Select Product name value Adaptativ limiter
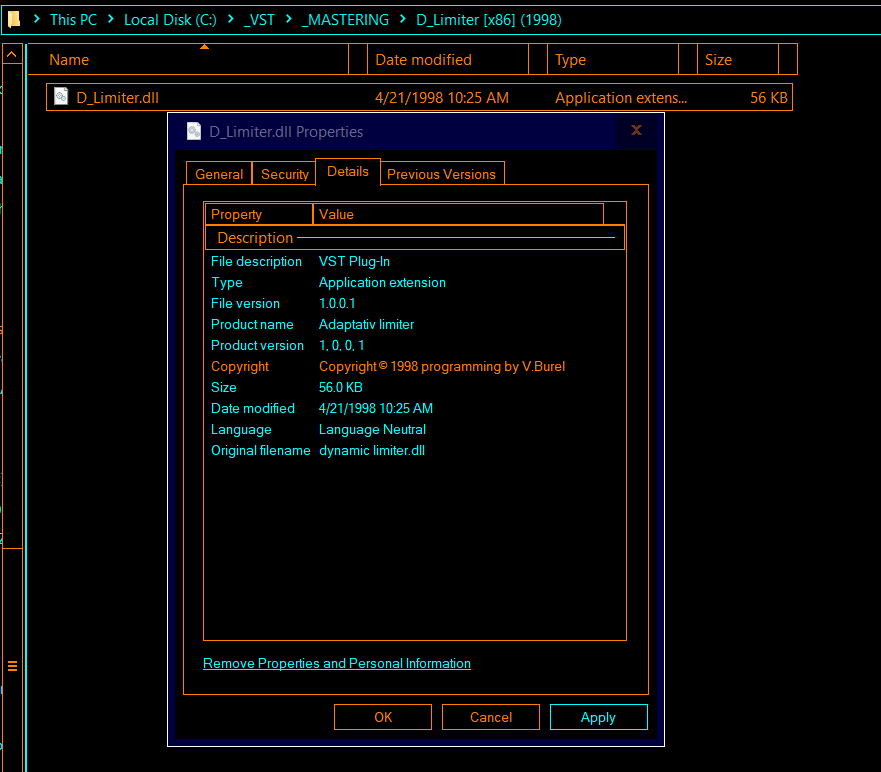Image resolution: width=881 pixels, height=772 pixels. pyautogui.click(x=366, y=324)
